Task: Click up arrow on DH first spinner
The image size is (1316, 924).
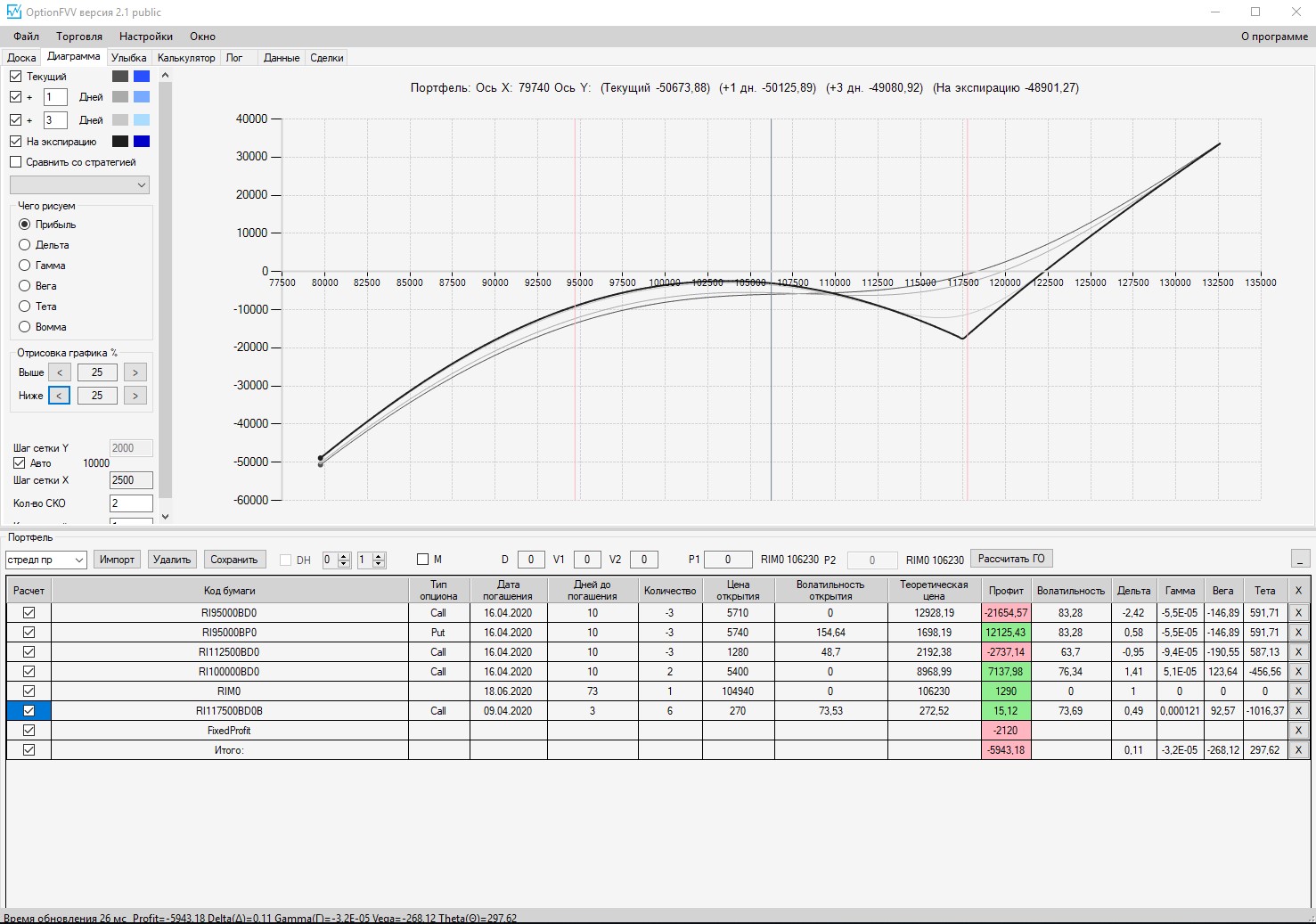Action: coord(344,556)
